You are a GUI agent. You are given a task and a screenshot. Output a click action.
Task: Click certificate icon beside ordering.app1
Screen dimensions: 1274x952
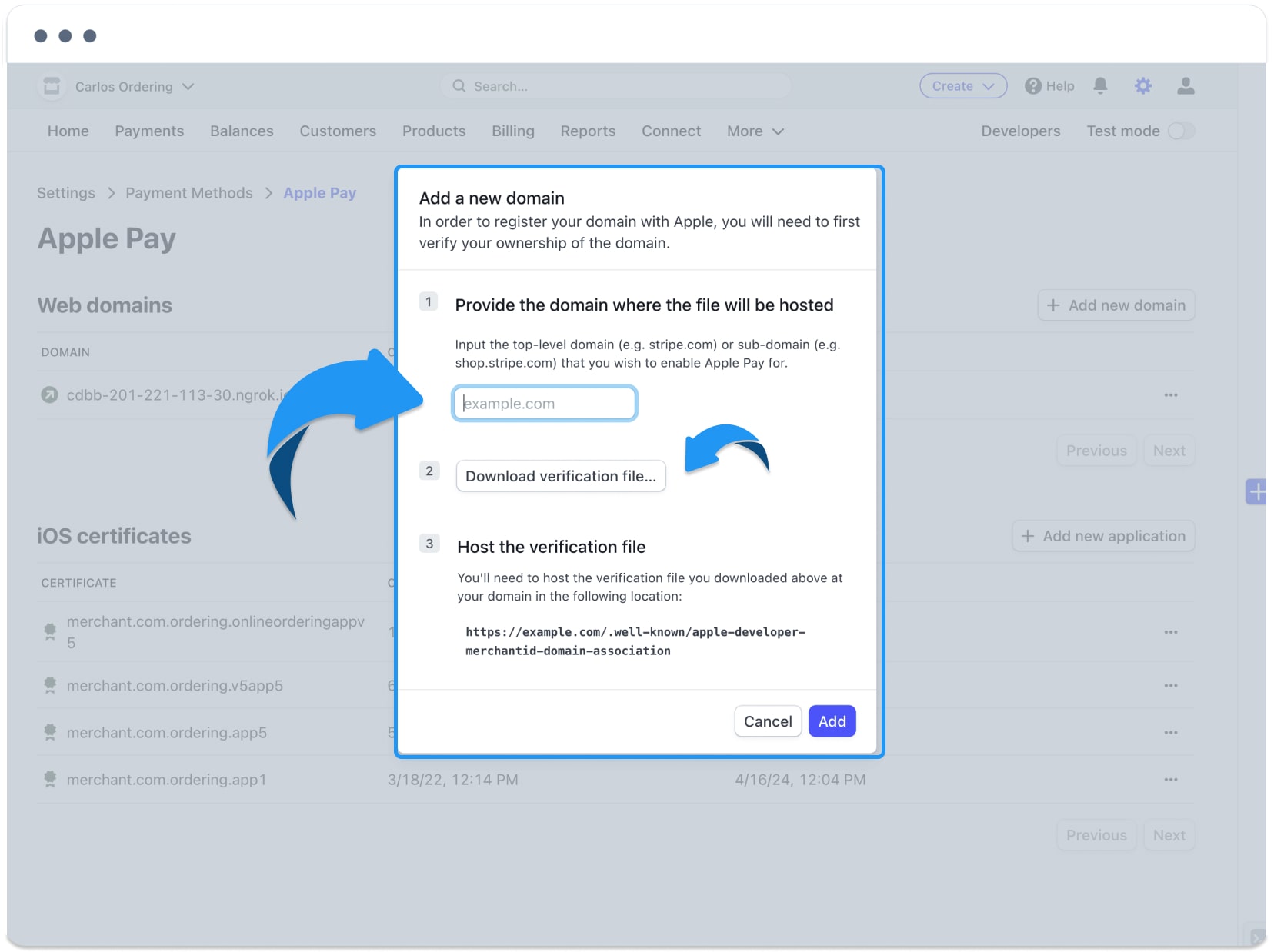(x=50, y=780)
